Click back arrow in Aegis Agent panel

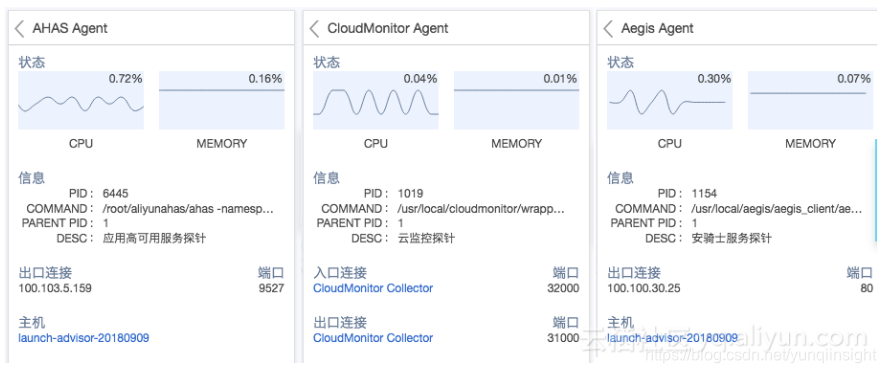tap(609, 29)
